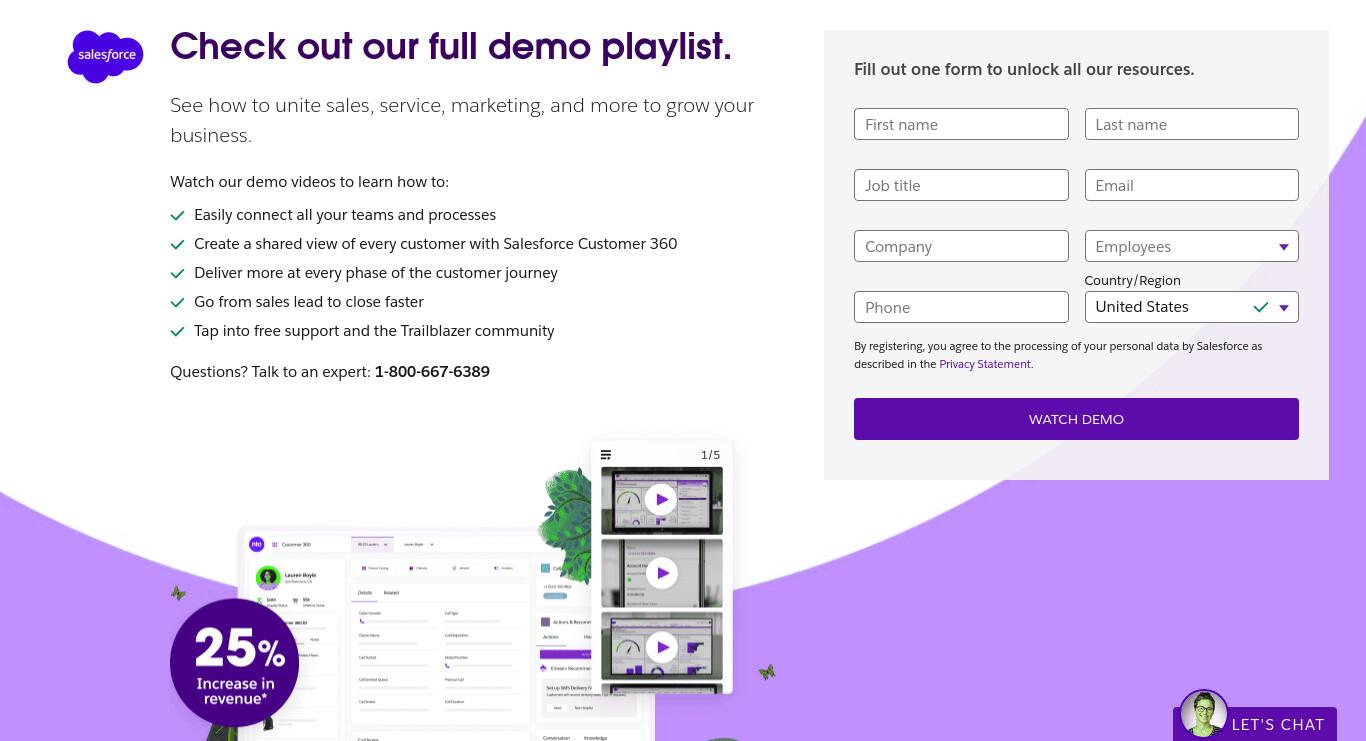Focus the First name field
The image size is (1366, 741).
point(961,124)
